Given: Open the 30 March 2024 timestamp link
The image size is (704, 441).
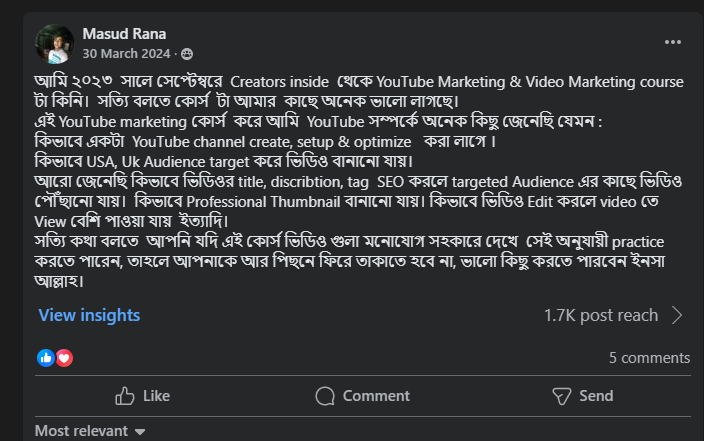Looking at the screenshot, I should (128, 53).
